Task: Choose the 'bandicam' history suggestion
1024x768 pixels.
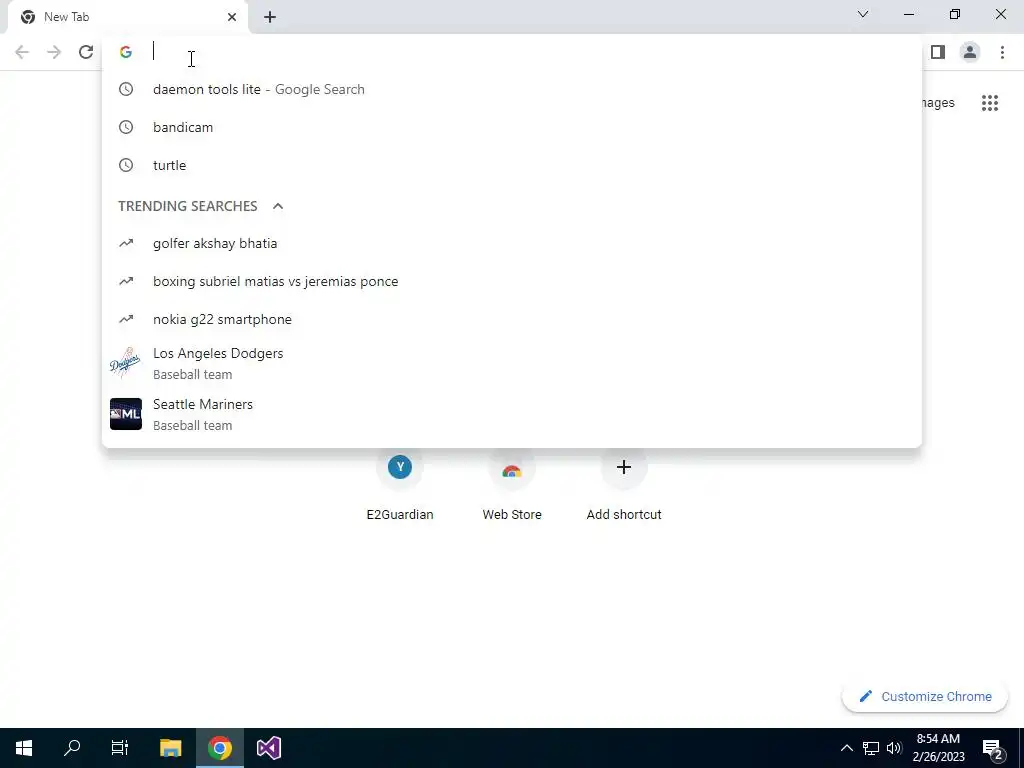Action: pos(512,127)
